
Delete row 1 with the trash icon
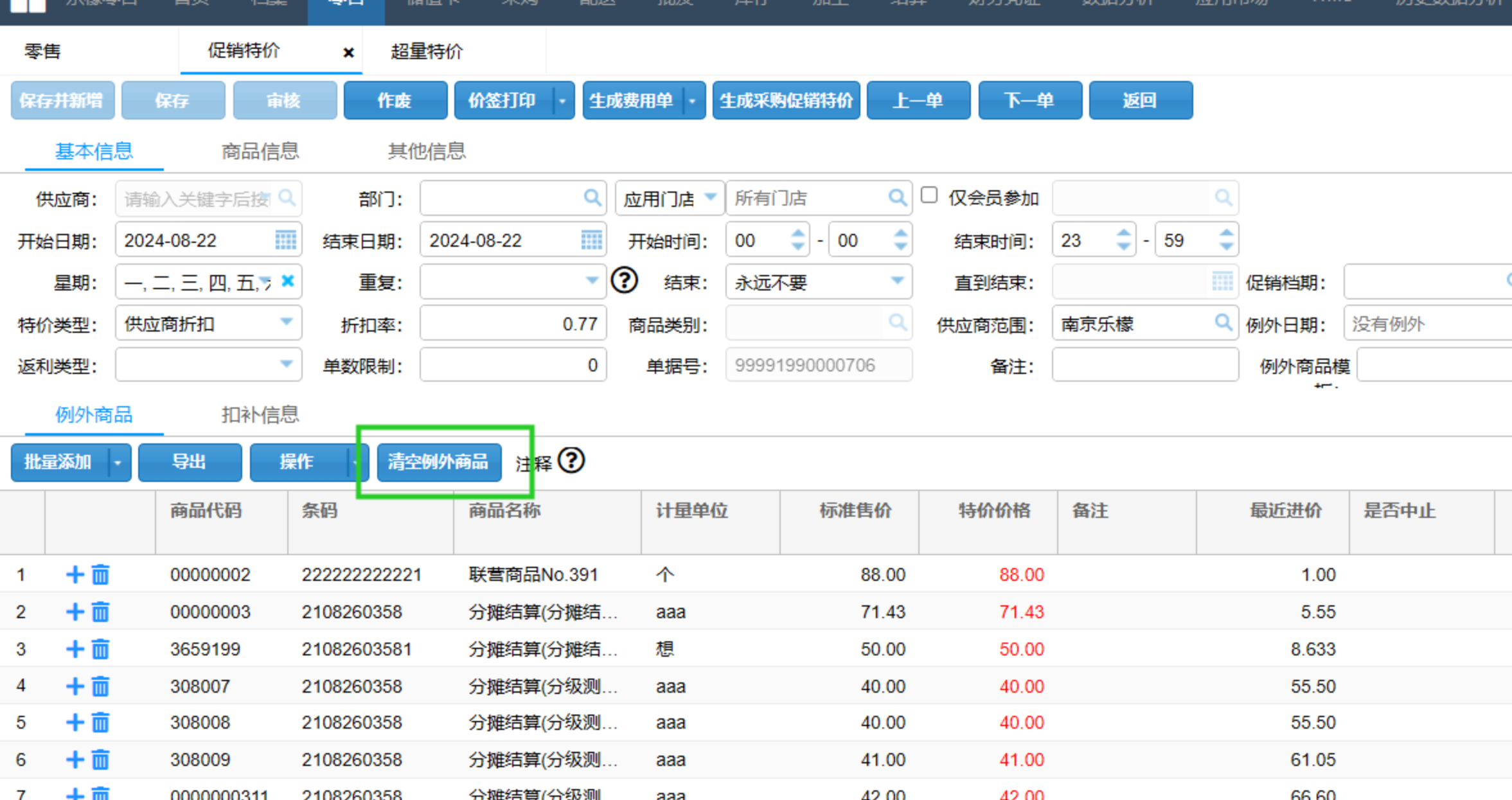[100, 574]
